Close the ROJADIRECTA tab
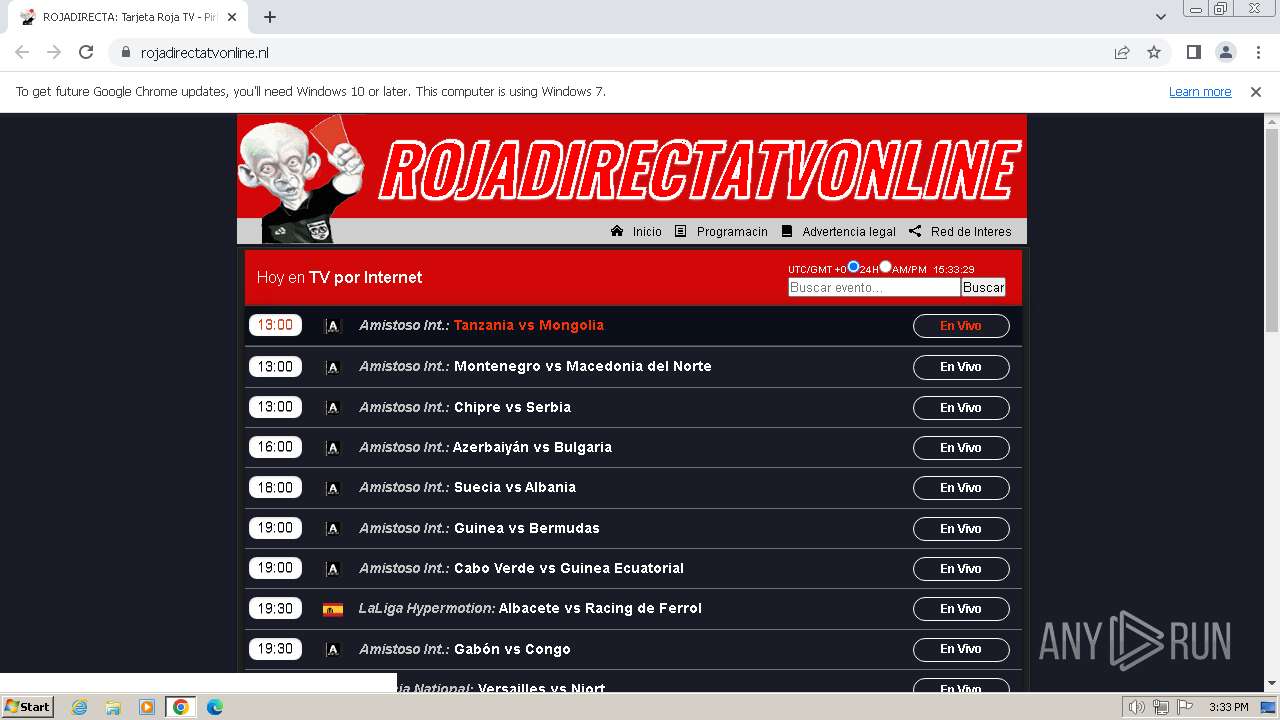This screenshot has width=1280, height=720. 232,17
